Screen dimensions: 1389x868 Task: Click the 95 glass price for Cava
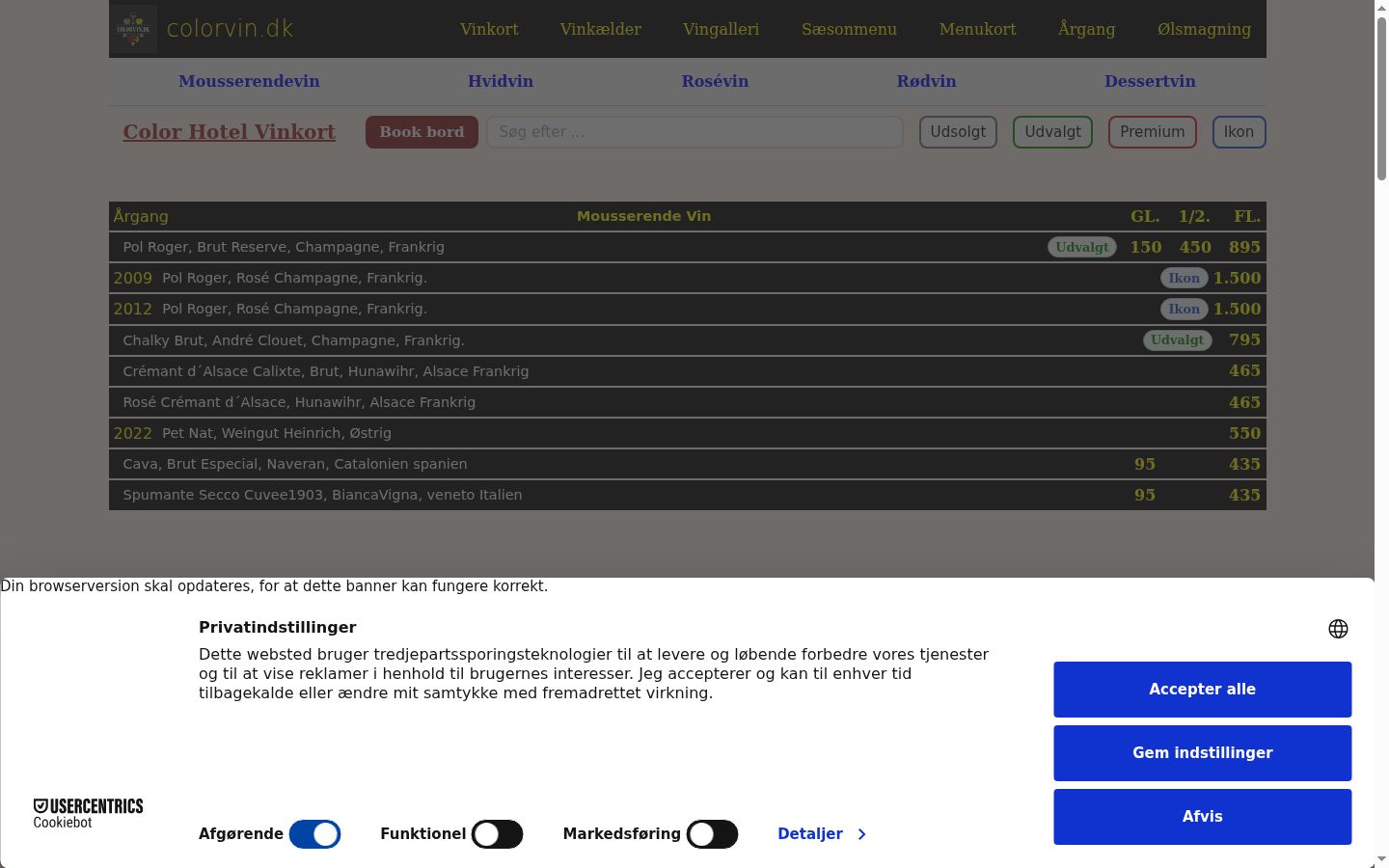(1145, 464)
